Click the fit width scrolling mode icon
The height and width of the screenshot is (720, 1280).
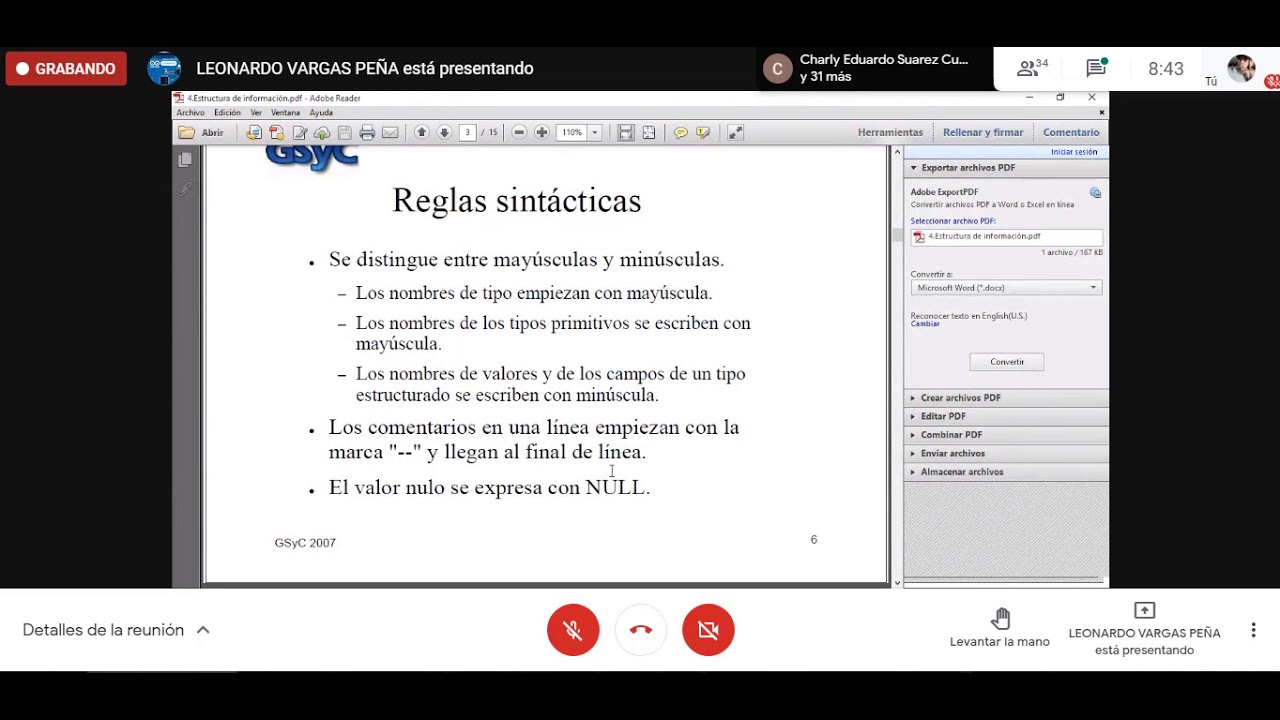pyautogui.click(x=626, y=132)
